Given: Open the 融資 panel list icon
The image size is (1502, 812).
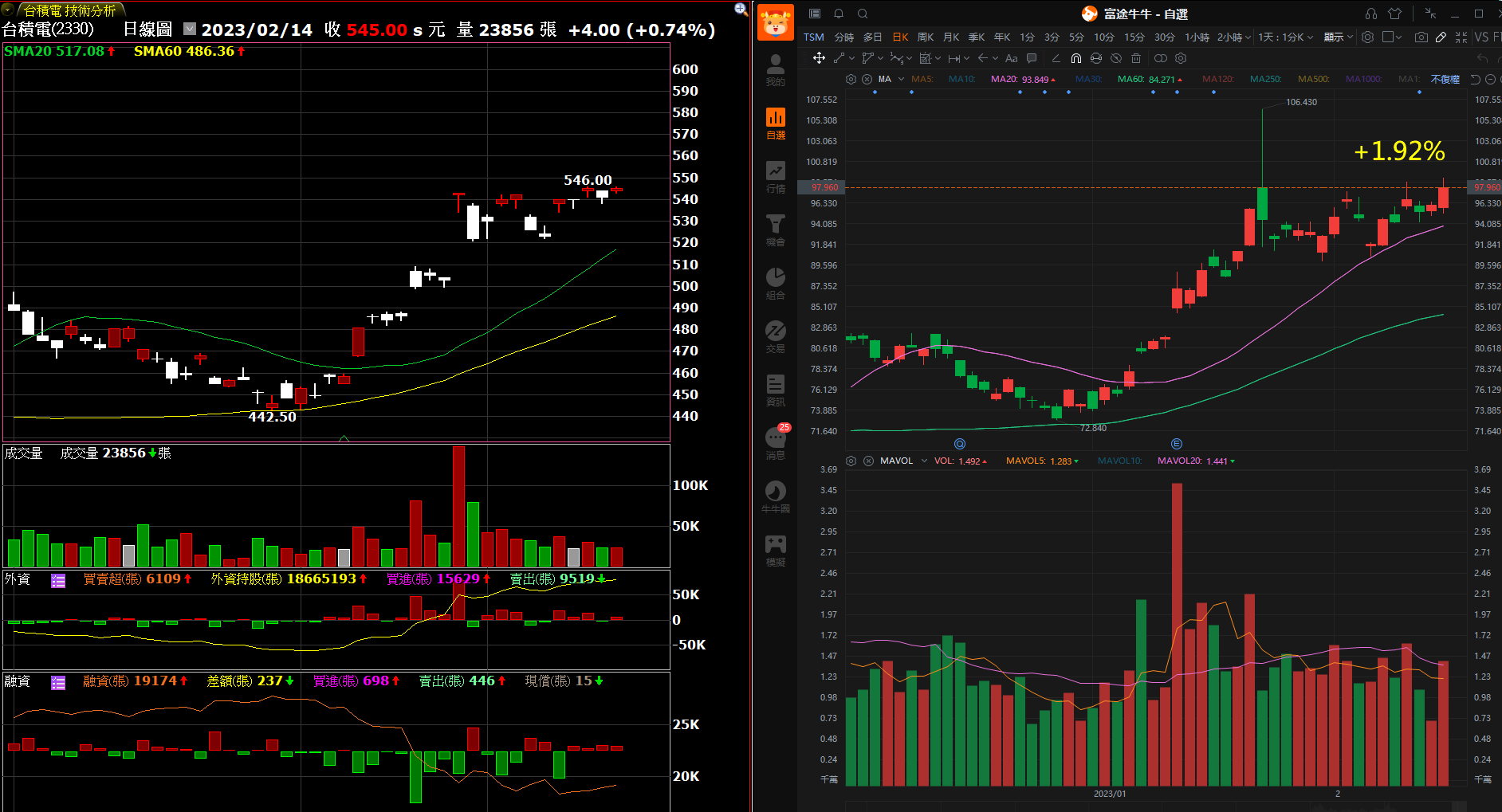Looking at the screenshot, I should (58, 682).
